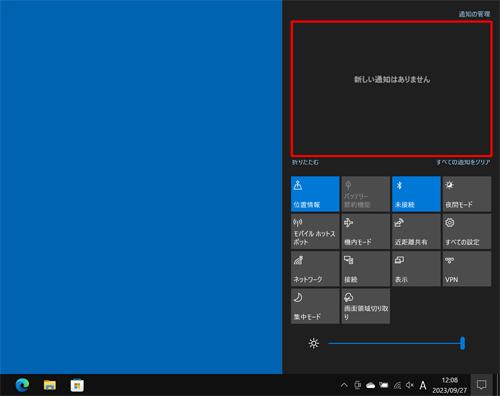Click the network Wi-Fi tray icon
This screenshot has height=396, width=500.
tap(397, 386)
